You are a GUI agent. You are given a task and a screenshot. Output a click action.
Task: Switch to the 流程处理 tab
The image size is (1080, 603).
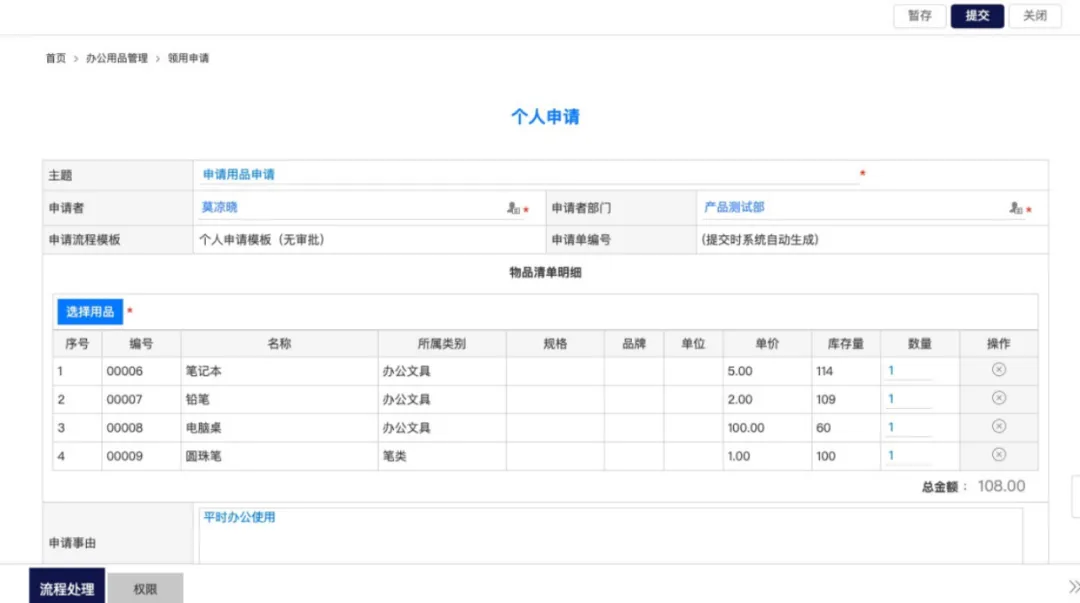point(67,587)
